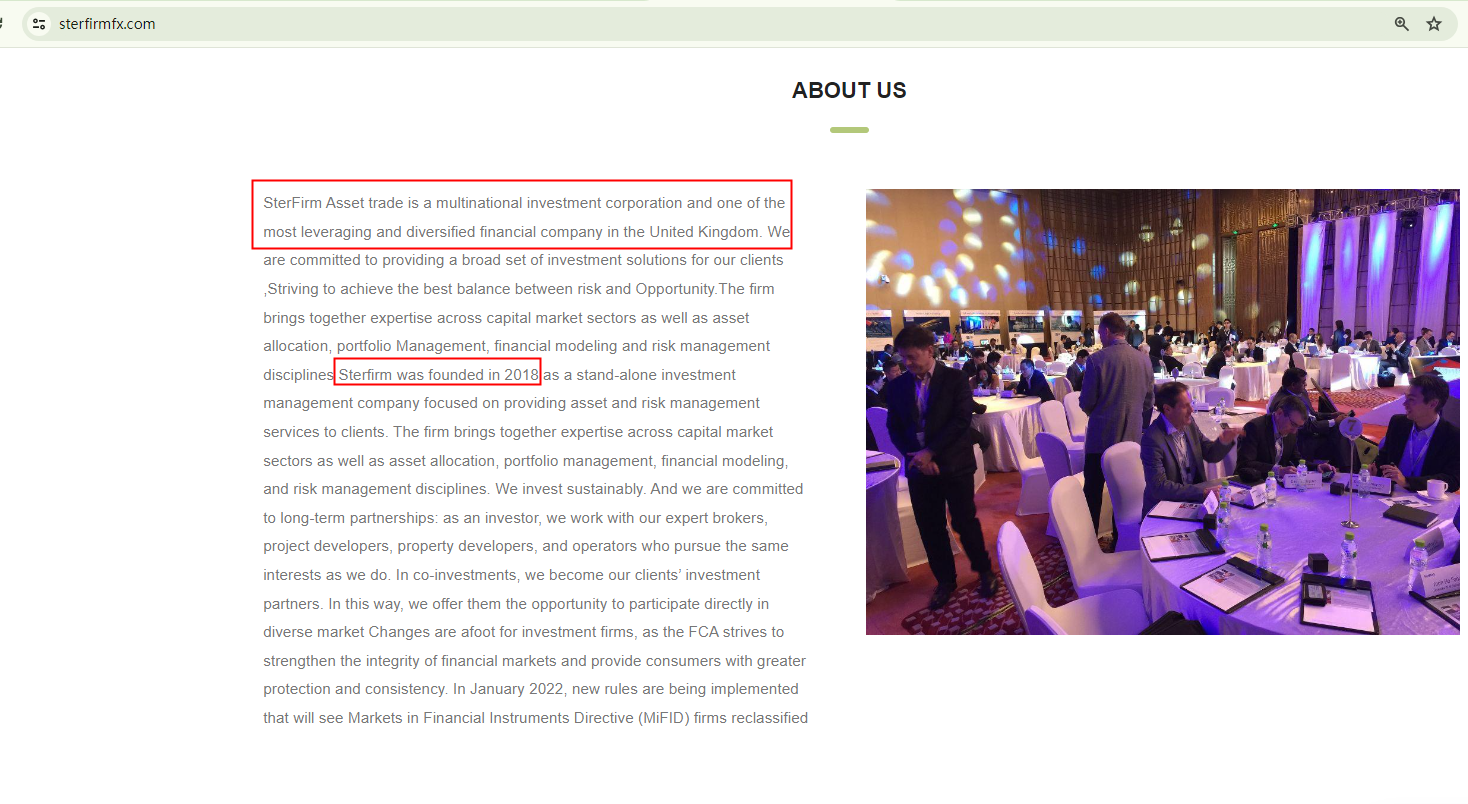This screenshot has width=1468, height=804.
Task: Click the sentence "We invest sustainably."
Action: pyautogui.click(x=570, y=489)
